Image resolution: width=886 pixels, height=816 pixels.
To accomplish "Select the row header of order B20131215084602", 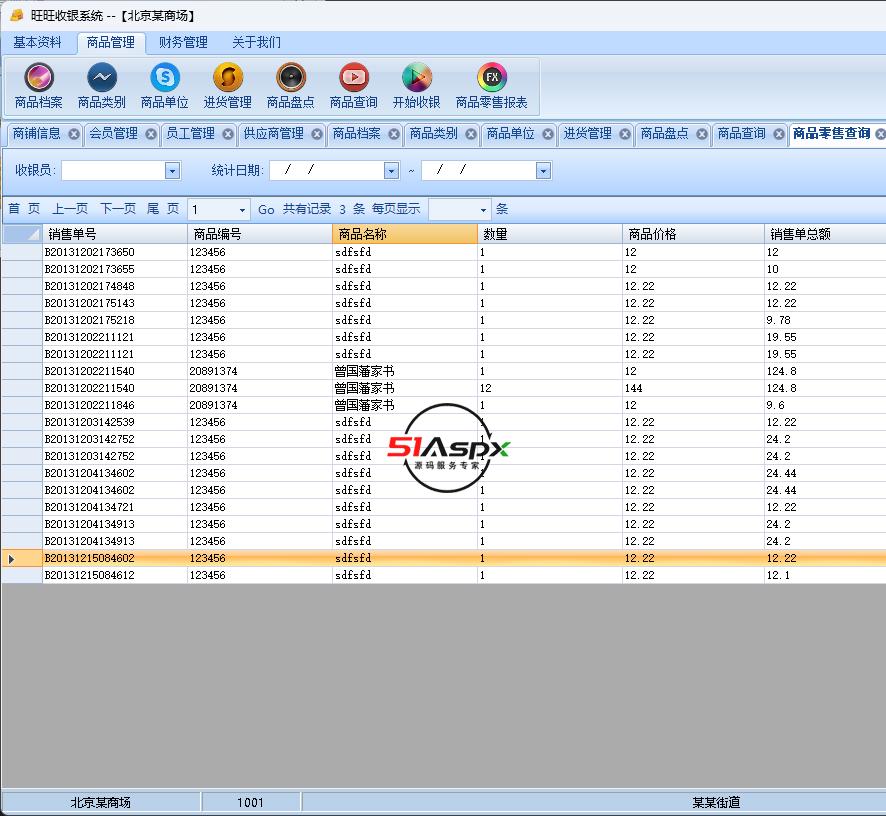I will point(23,558).
